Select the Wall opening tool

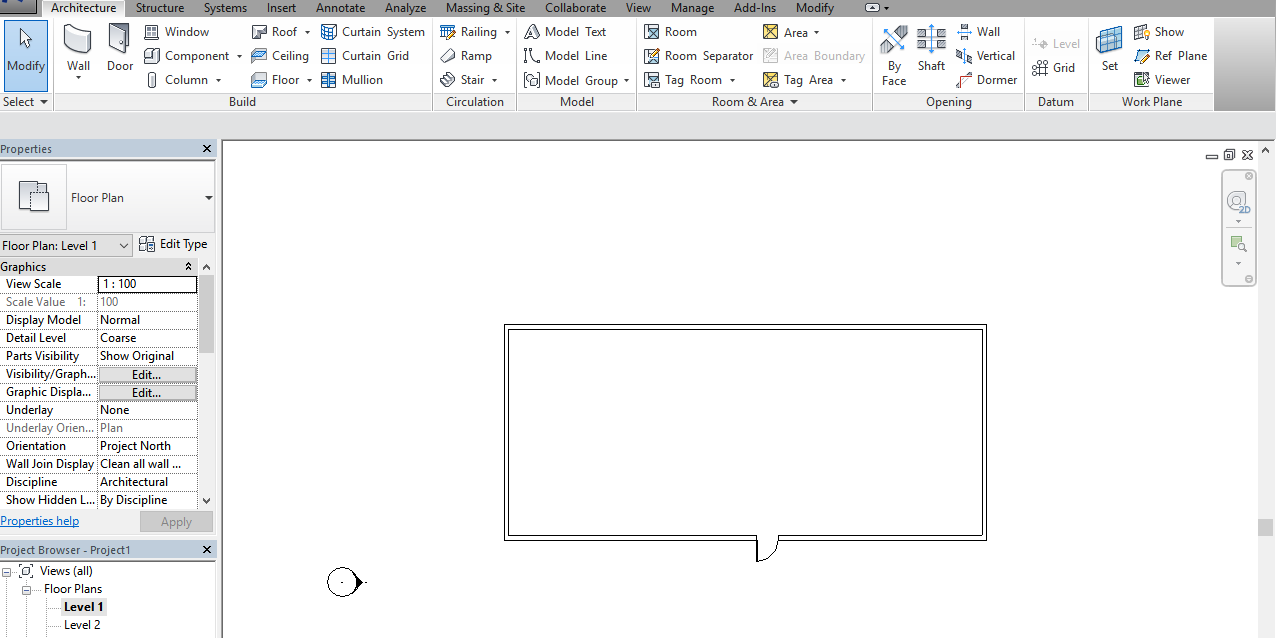pos(978,32)
